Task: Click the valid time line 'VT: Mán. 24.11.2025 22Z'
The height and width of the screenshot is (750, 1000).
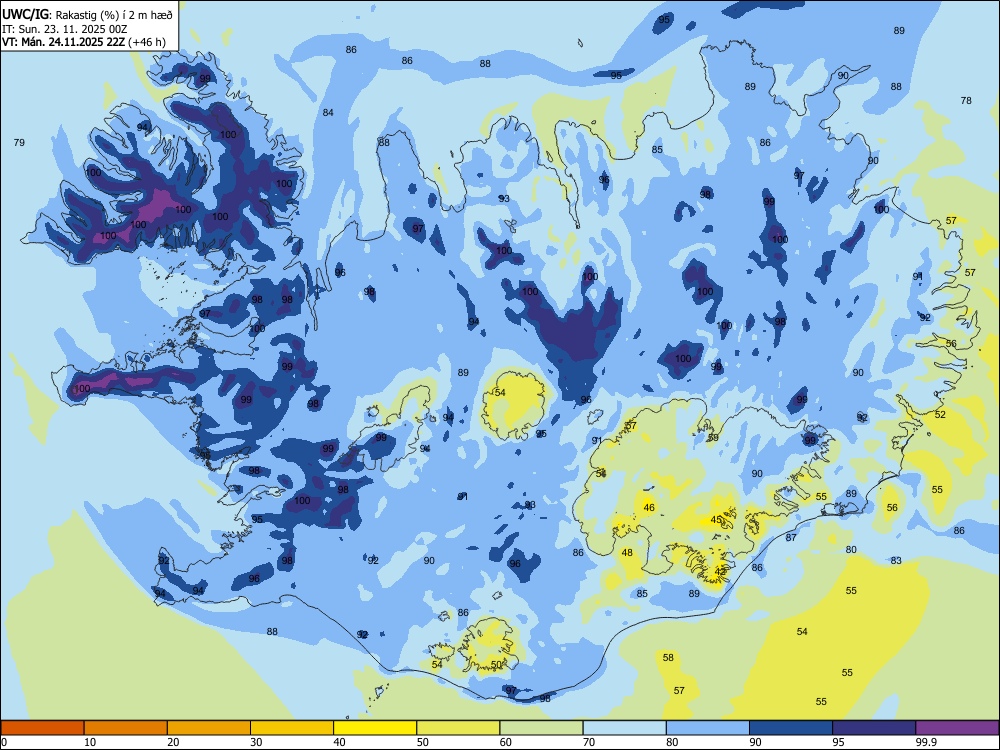Action: [63, 42]
